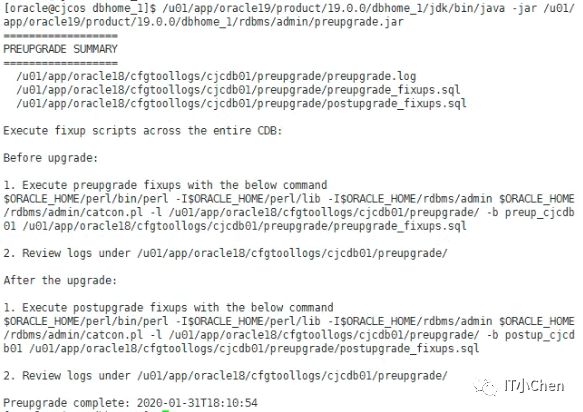Click the first 'Review logs under' line
This screenshot has width=583, height=412.
[225, 253]
